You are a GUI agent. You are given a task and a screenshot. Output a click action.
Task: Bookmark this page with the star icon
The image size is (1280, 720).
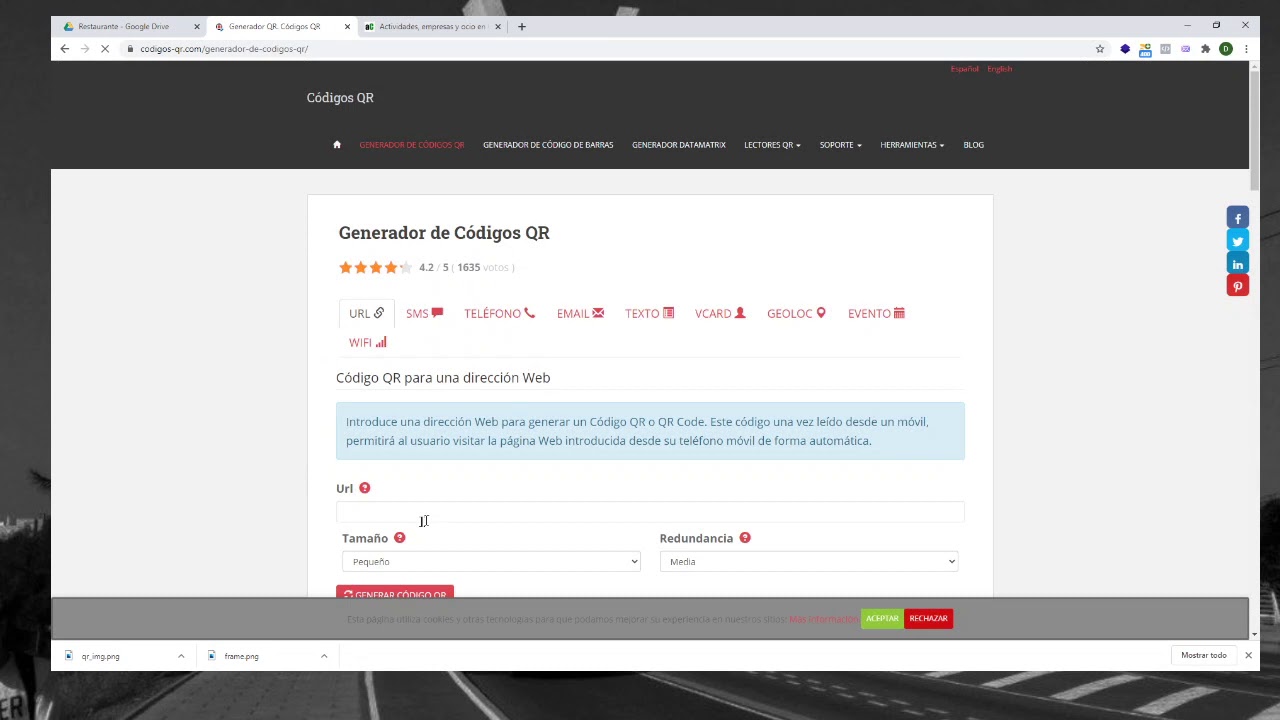click(x=1100, y=49)
